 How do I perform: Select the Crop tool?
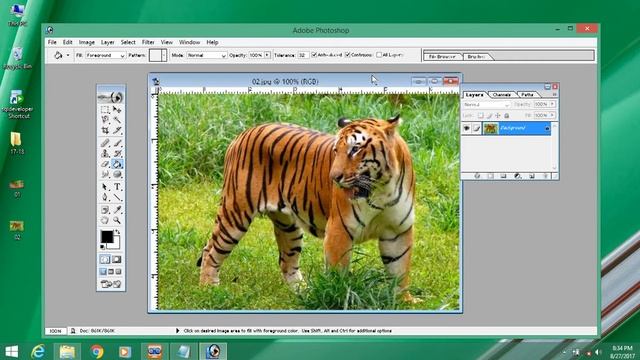point(105,130)
